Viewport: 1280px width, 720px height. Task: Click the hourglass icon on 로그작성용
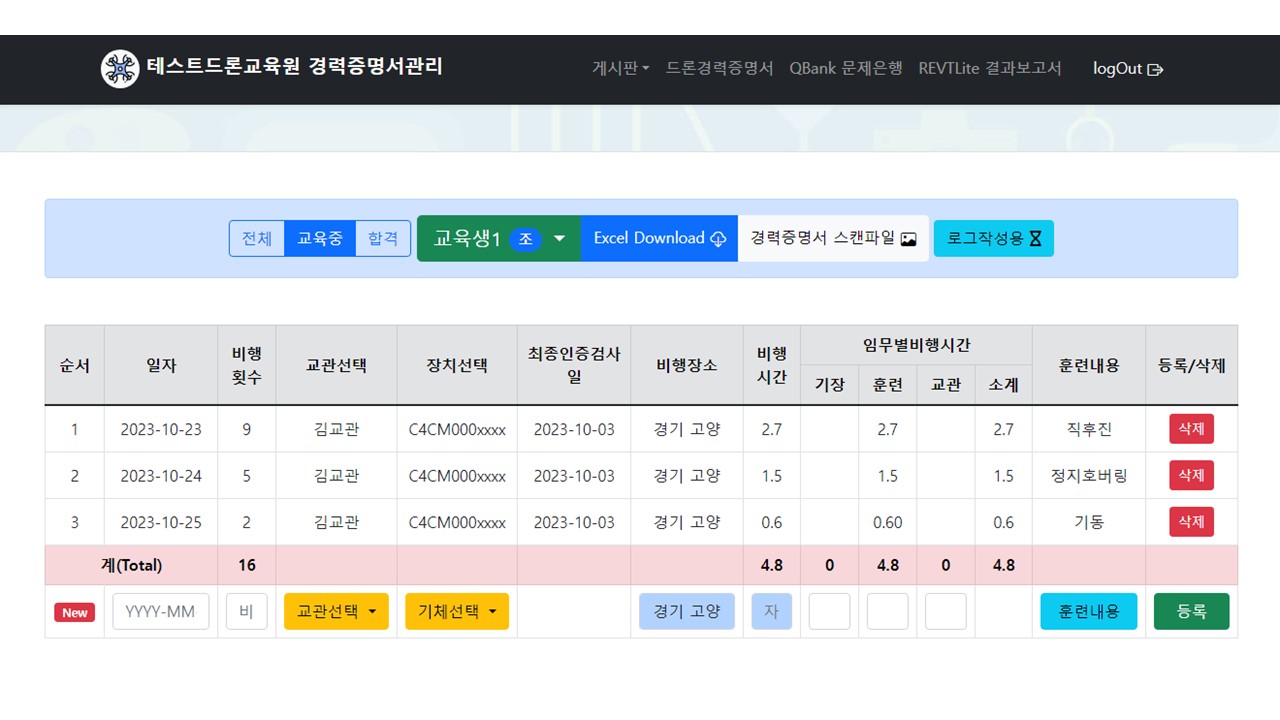click(1036, 239)
